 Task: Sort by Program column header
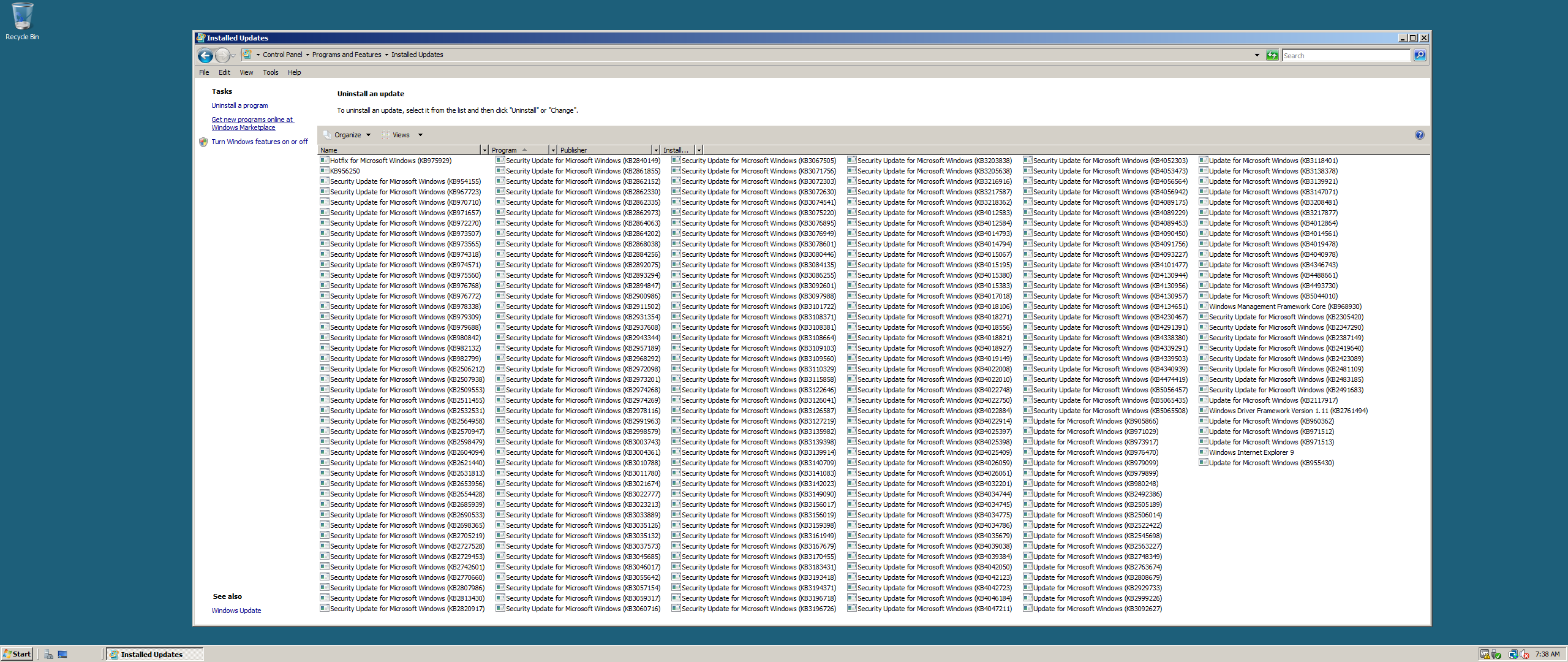(x=519, y=150)
